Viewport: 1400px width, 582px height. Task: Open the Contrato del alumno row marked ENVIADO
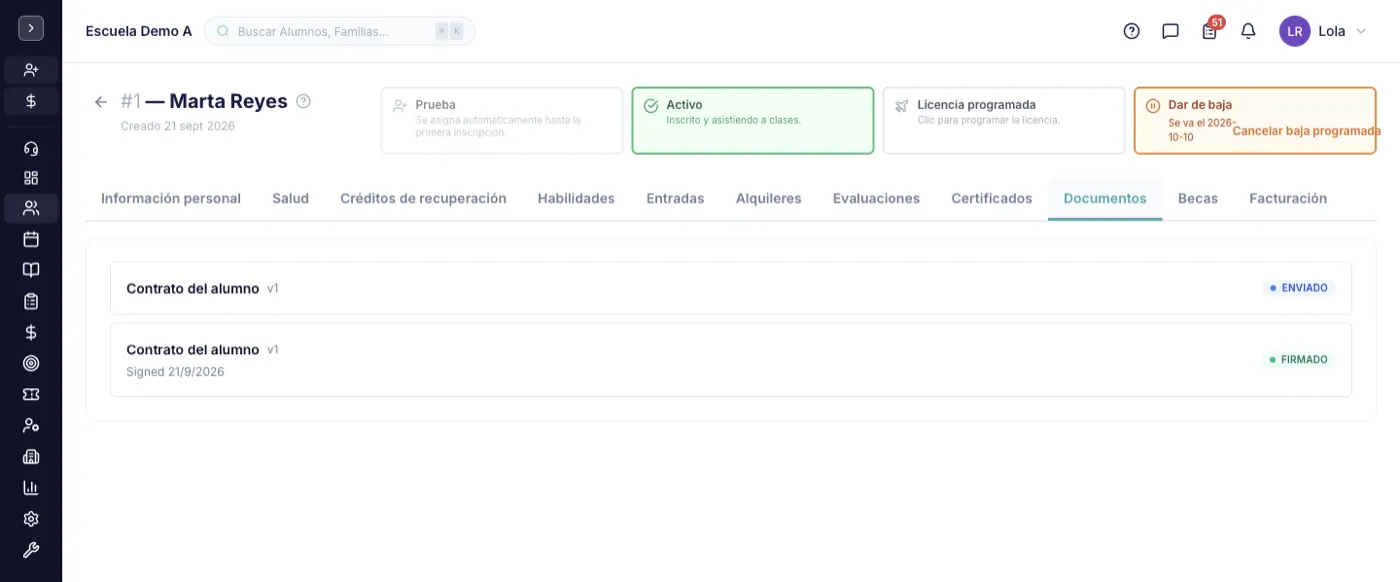click(731, 288)
